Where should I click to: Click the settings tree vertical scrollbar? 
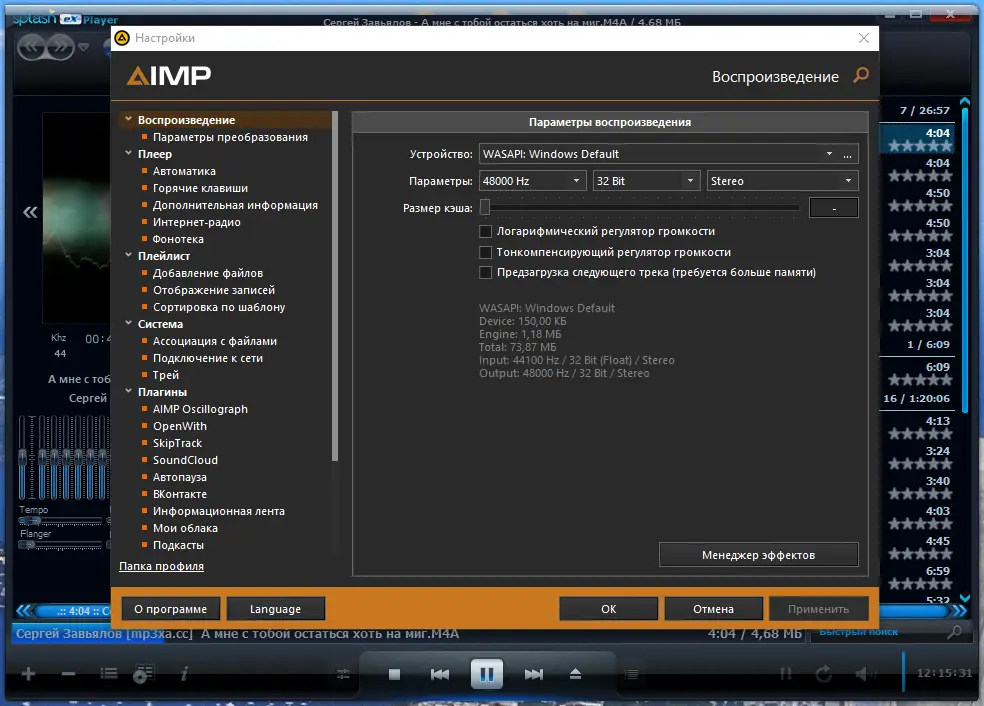(x=335, y=287)
